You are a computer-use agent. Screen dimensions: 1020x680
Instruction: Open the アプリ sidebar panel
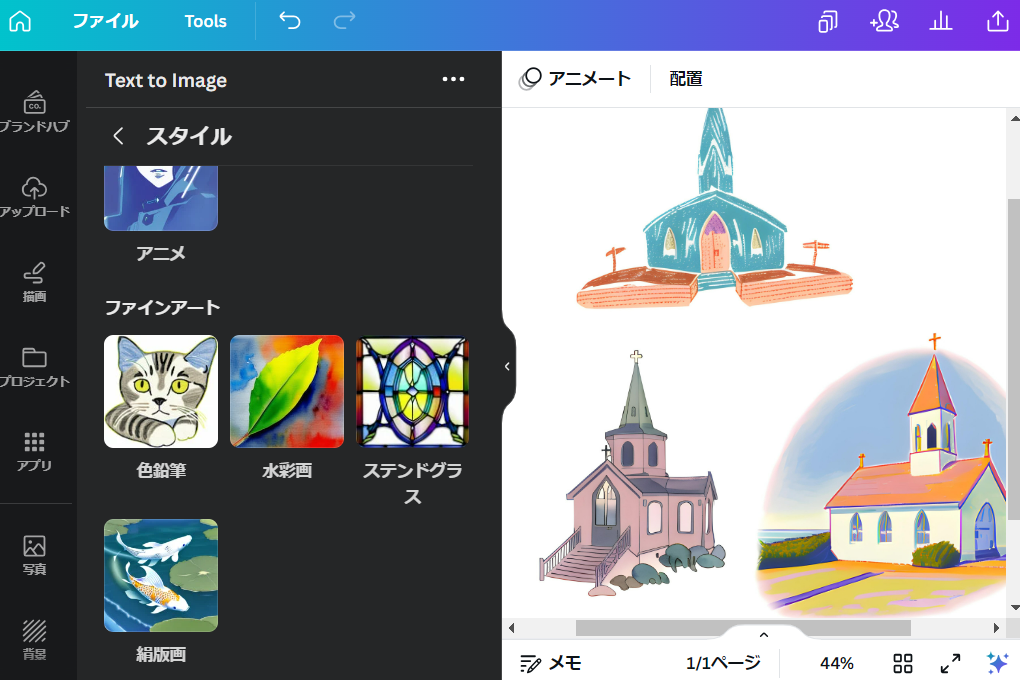(x=34, y=452)
